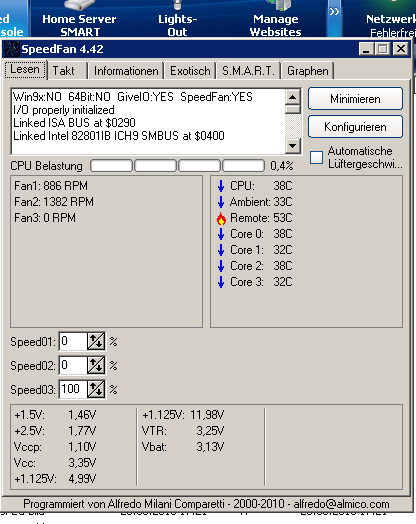Open Home Server SMART tab above
Viewport: 416px width, 524px height.
[80, 18]
